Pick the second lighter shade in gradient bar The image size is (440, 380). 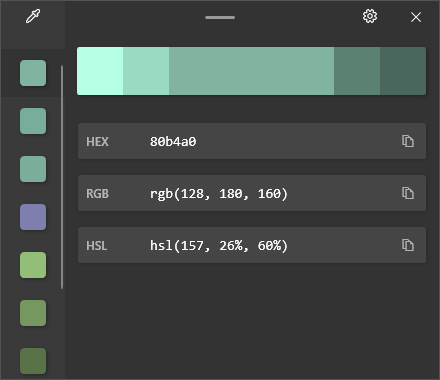pyautogui.click(x=146, y=71)
